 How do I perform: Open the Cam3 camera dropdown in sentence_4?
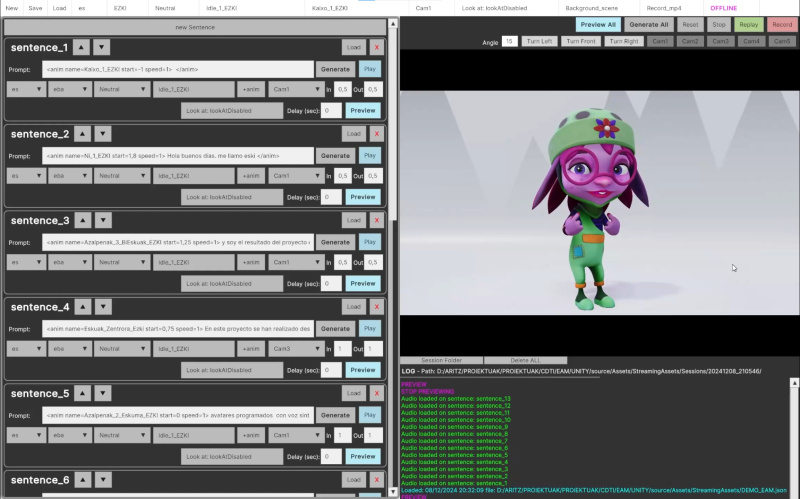click(x=296, y=349)
